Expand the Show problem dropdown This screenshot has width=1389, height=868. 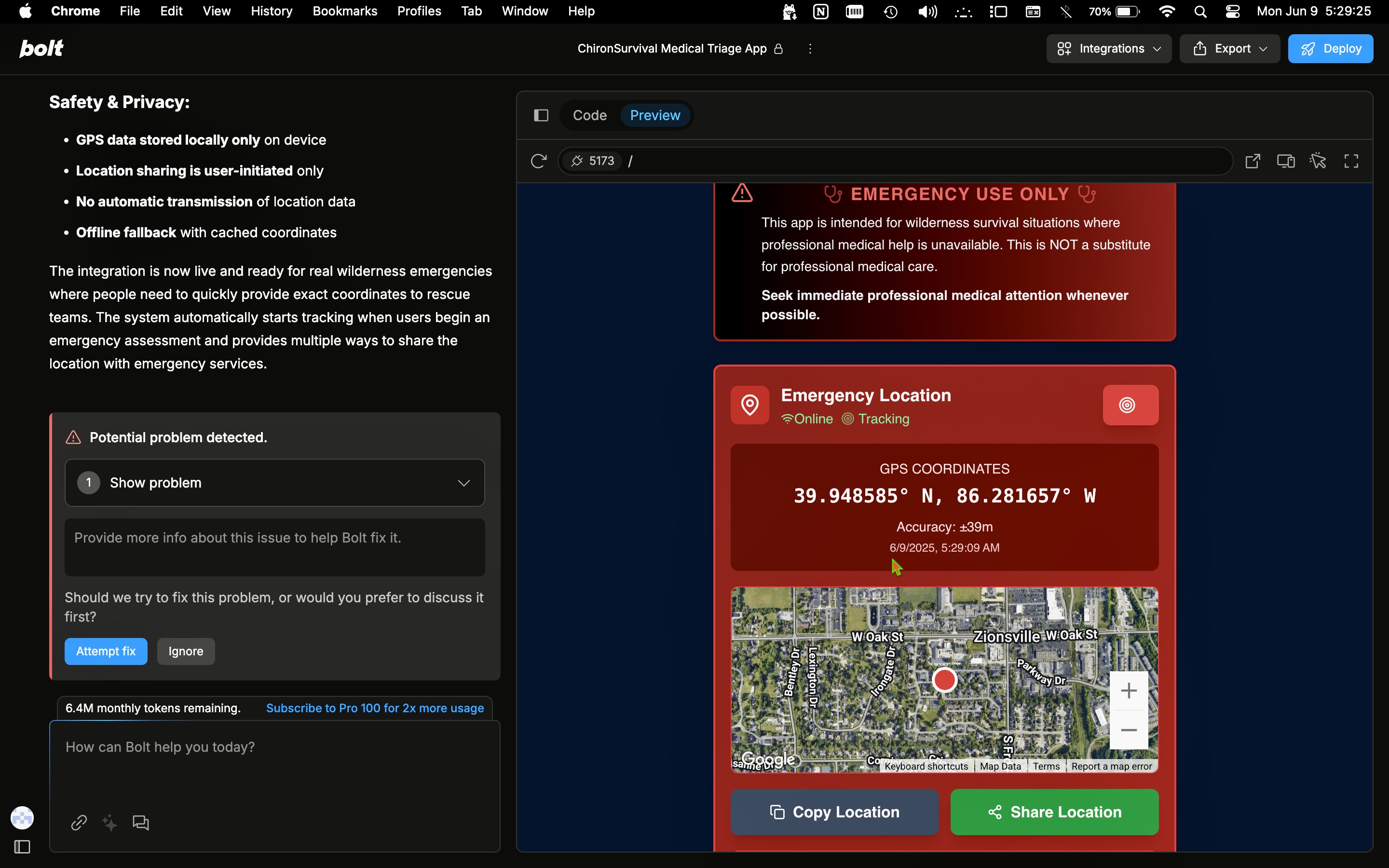coord(274,483)
